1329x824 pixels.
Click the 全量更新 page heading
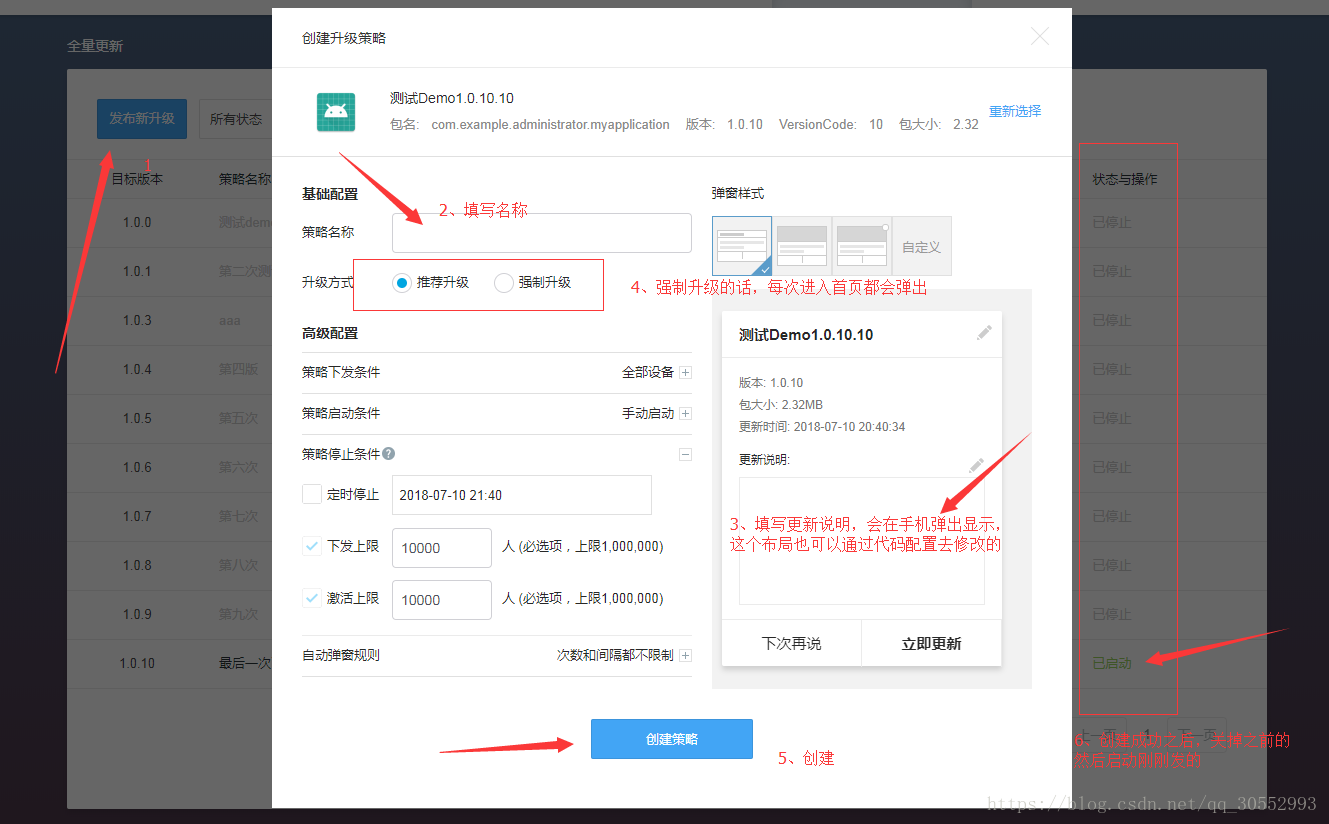tap(95, 46)
